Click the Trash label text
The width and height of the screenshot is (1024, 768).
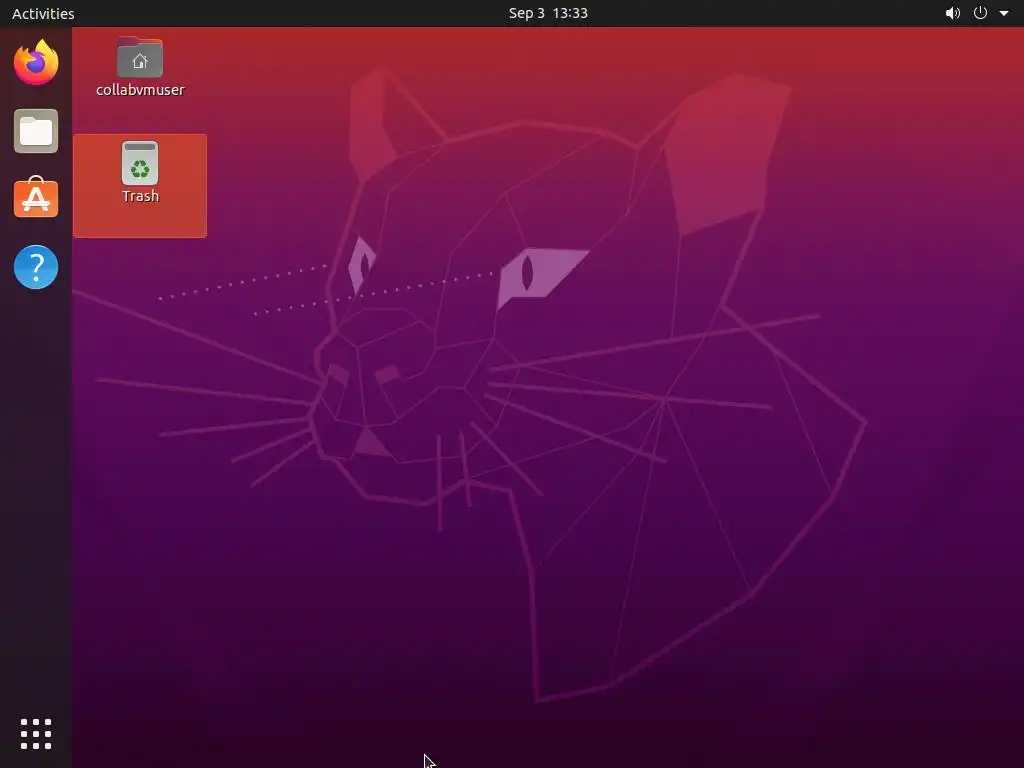(140, 196)
